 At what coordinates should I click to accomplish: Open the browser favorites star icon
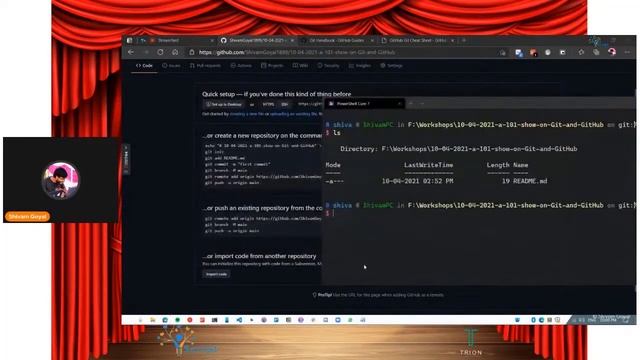click(x=581, y=52)
